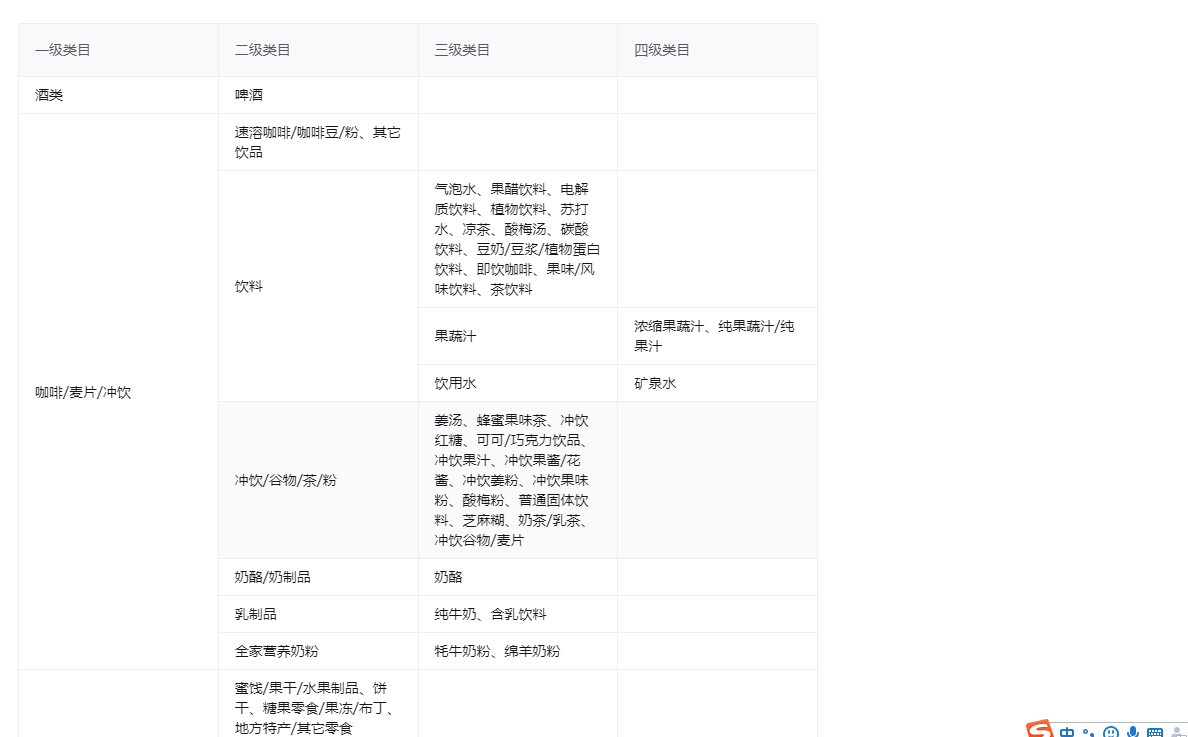This screenshot has width=1188, height=737.
Task: Click the 二级类目 column header
Action: [262, 50]
